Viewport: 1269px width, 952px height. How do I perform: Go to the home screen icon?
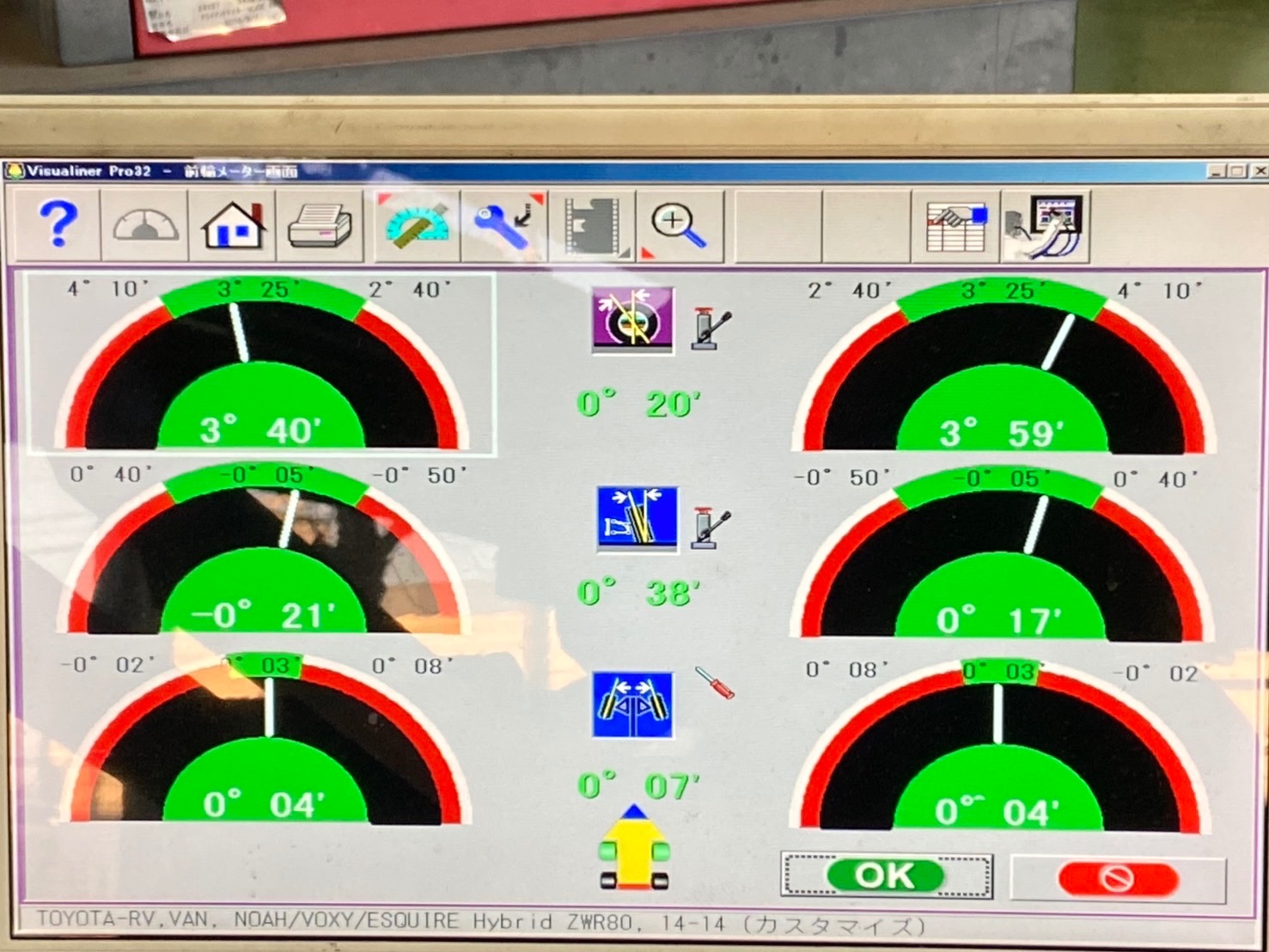click(x=233, y=227)
